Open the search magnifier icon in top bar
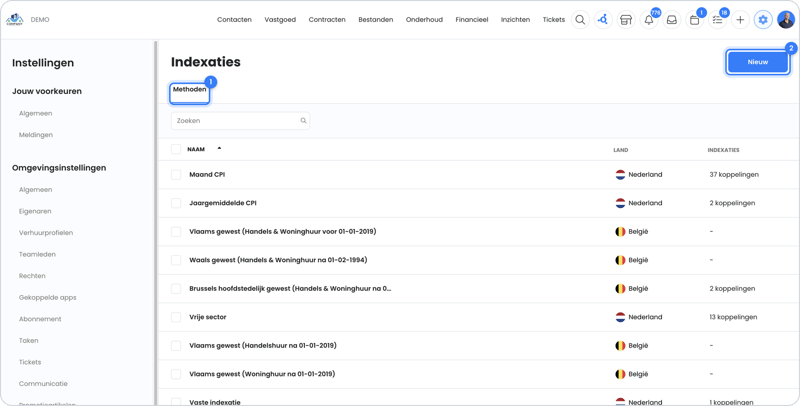The height and width of the screenshot is (406, 800). point(580,20)
